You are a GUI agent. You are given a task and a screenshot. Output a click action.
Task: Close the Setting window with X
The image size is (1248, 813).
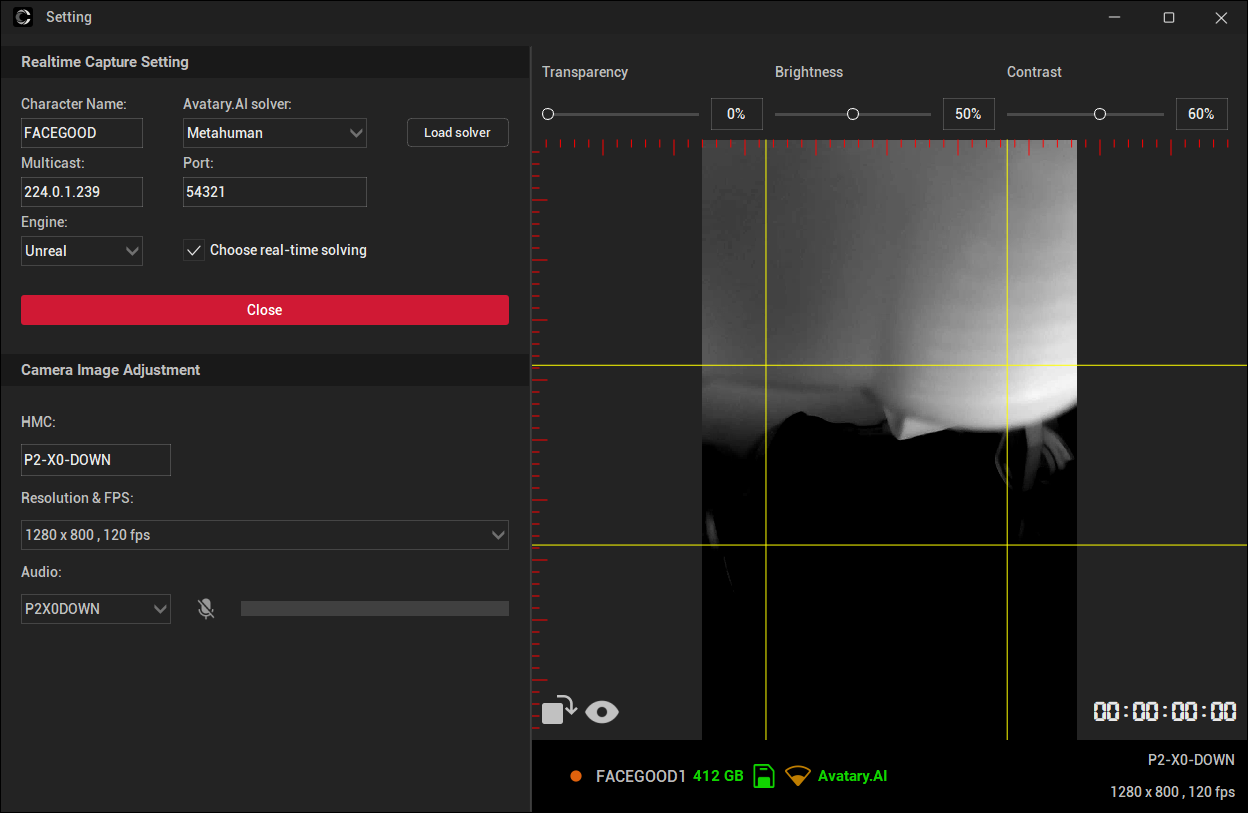tap(1221, 18)
